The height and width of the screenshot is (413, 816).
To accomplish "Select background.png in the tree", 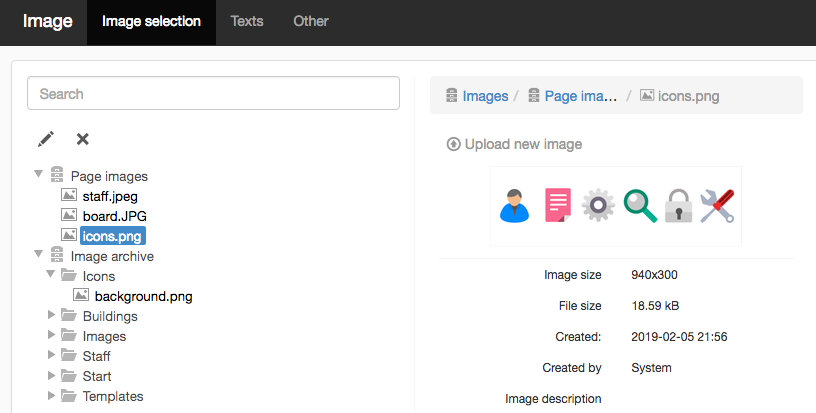I will 144,296.
